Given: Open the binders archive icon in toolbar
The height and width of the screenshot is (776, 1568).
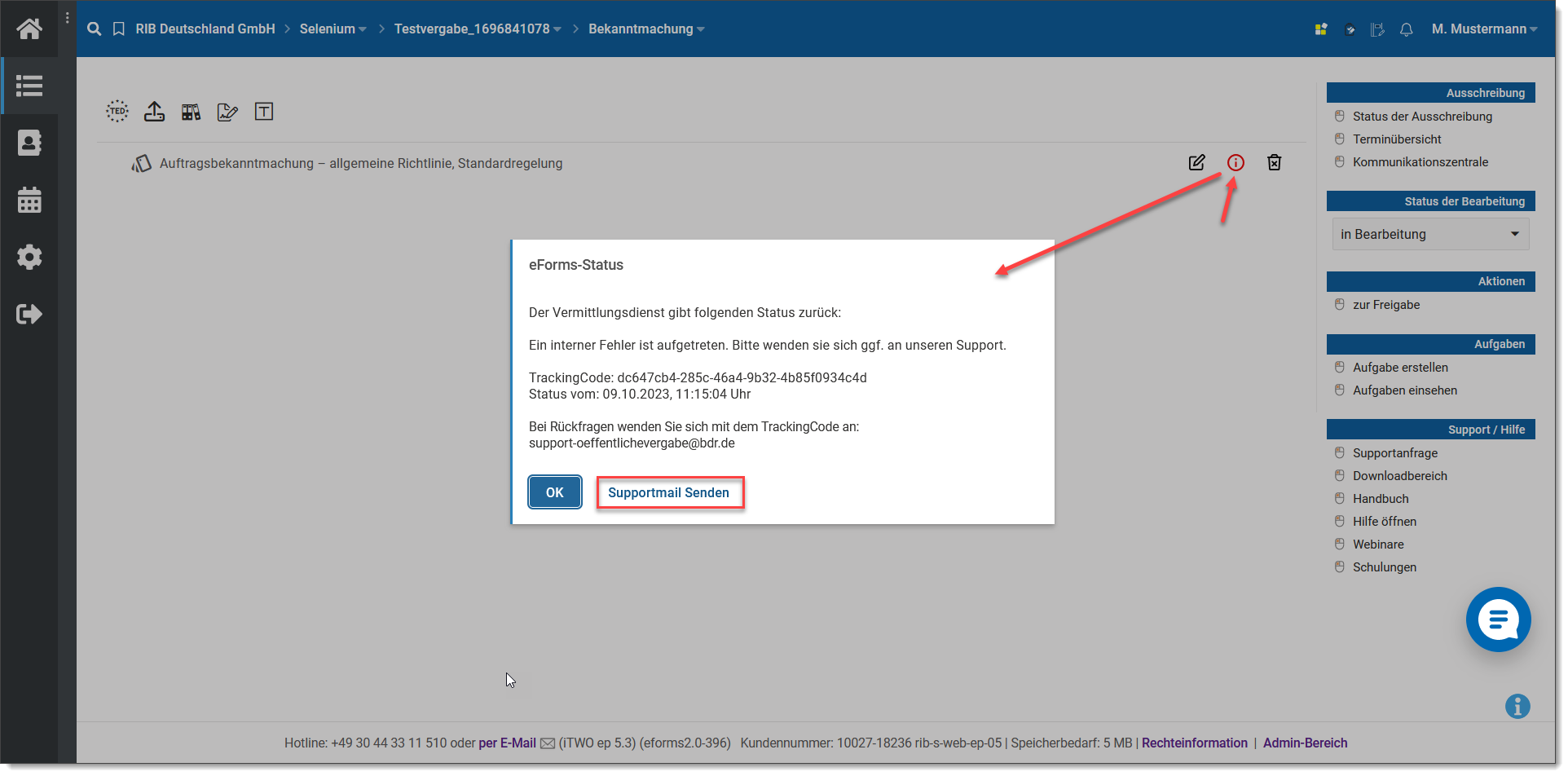Looking at the screenshot, I should coord(191,112).
